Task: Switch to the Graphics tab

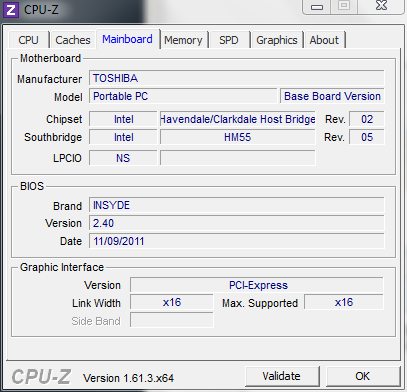Action: (277, 40)
